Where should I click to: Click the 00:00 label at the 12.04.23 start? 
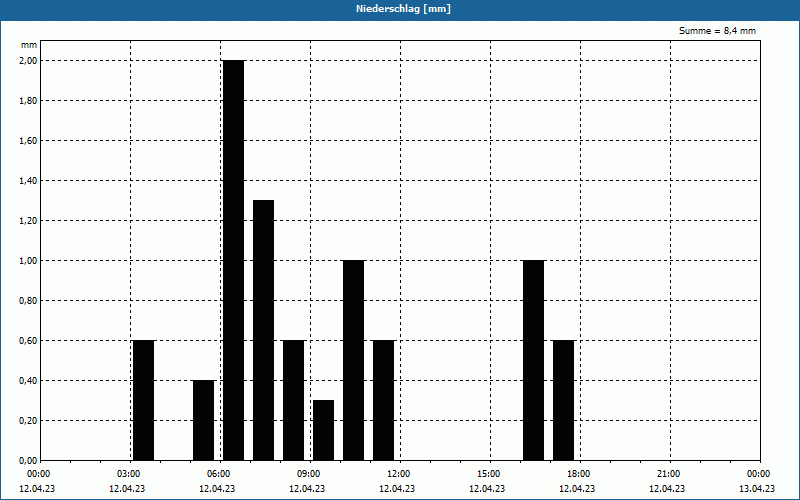pyautogui.click(x=39, y=474)
